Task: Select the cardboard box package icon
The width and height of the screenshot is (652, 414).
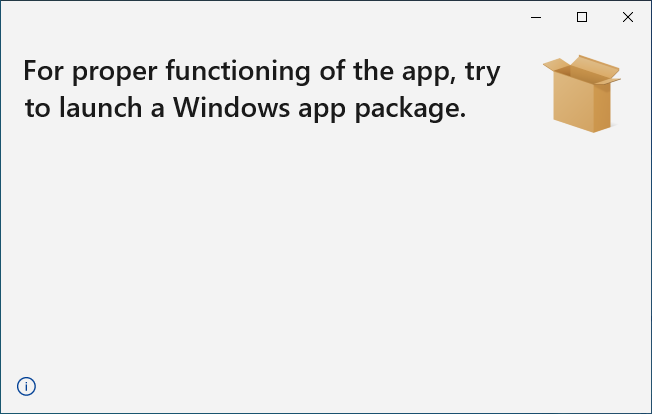Action: pos(582,94)
